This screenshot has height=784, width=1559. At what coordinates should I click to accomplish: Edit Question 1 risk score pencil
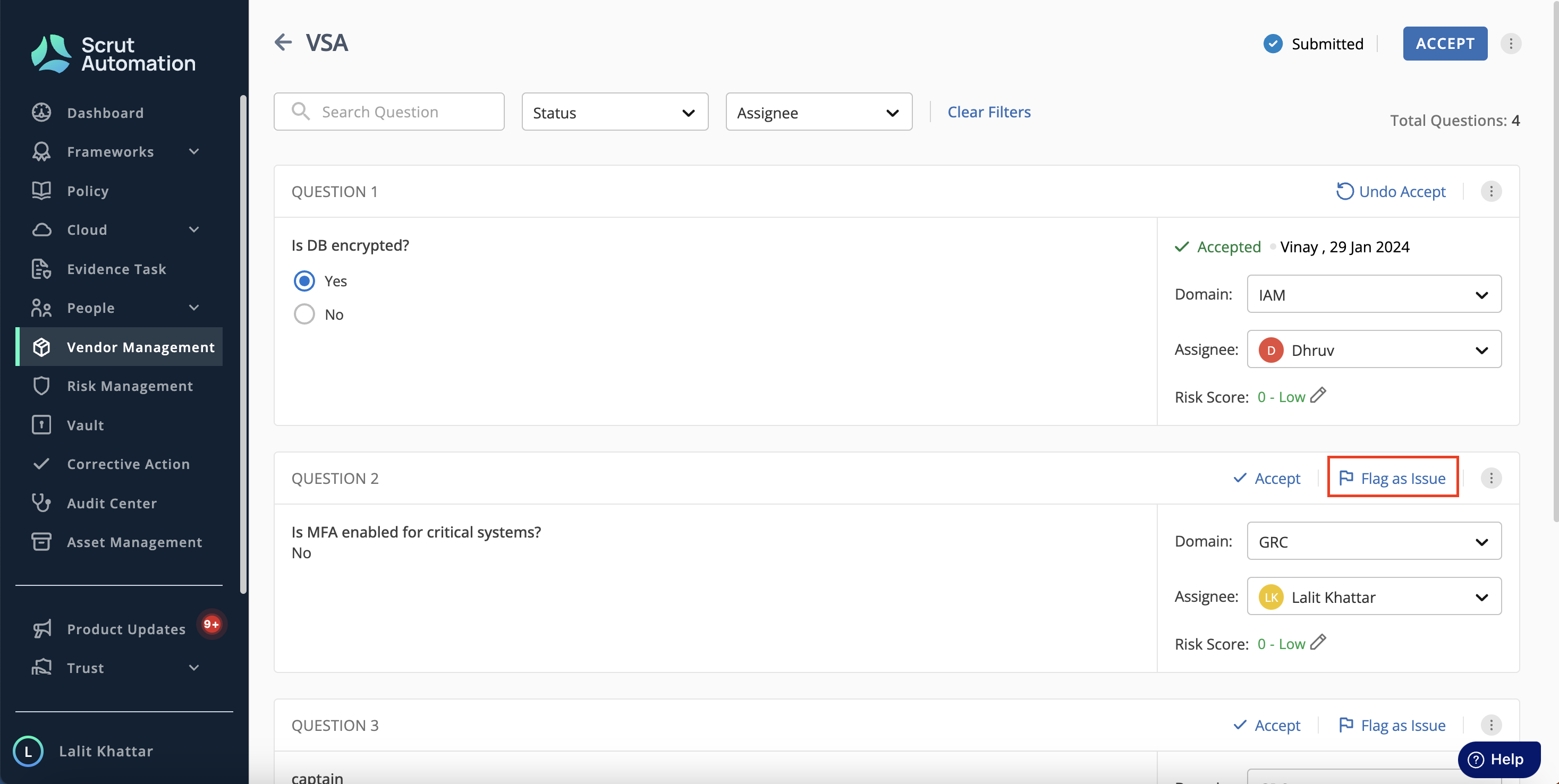click(1318, 396)
